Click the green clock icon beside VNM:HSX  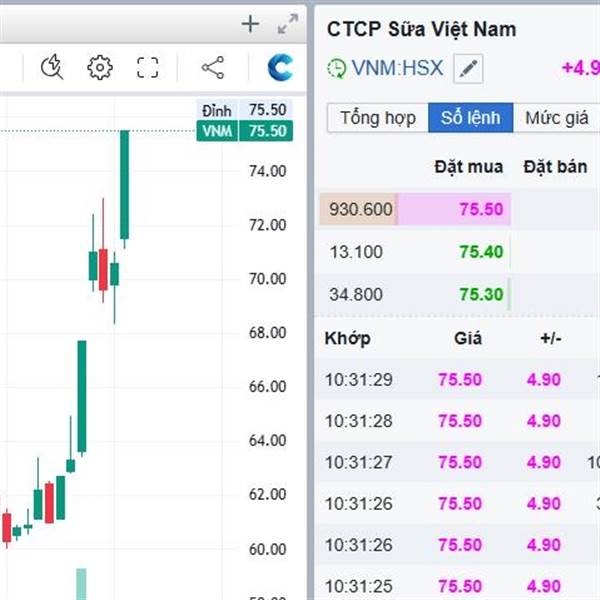click(337, 69)
